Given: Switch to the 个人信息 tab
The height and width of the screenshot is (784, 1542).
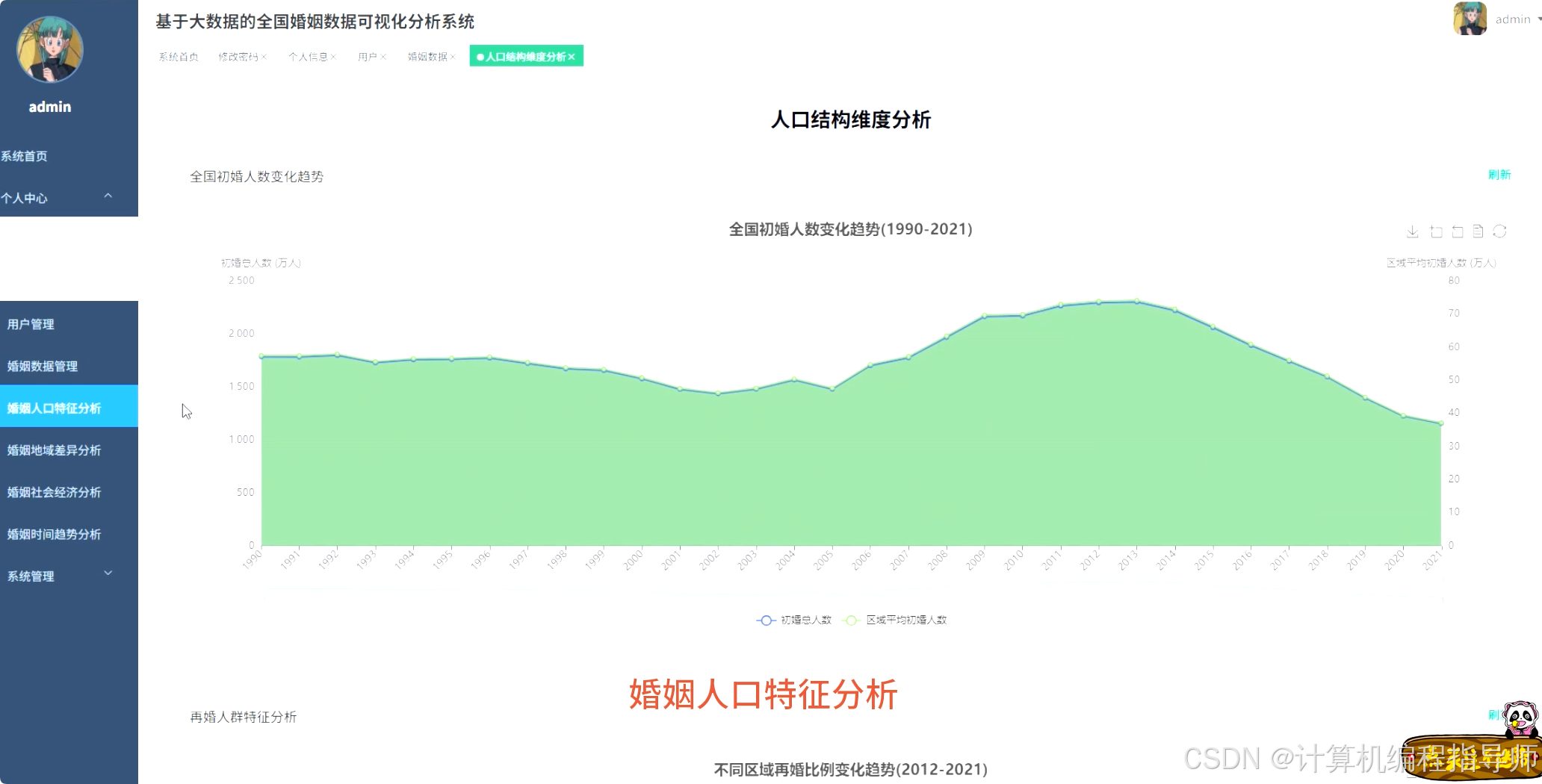Looking at the screenshot, I should (308, 57).
